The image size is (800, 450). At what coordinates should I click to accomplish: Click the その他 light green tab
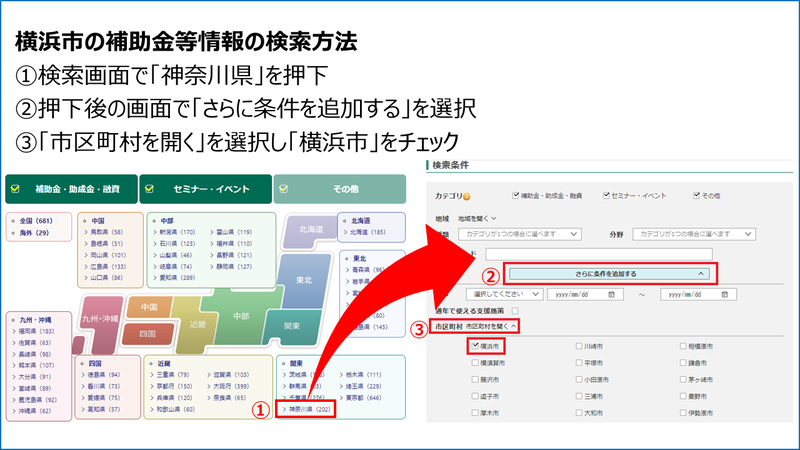coord(340,188)
